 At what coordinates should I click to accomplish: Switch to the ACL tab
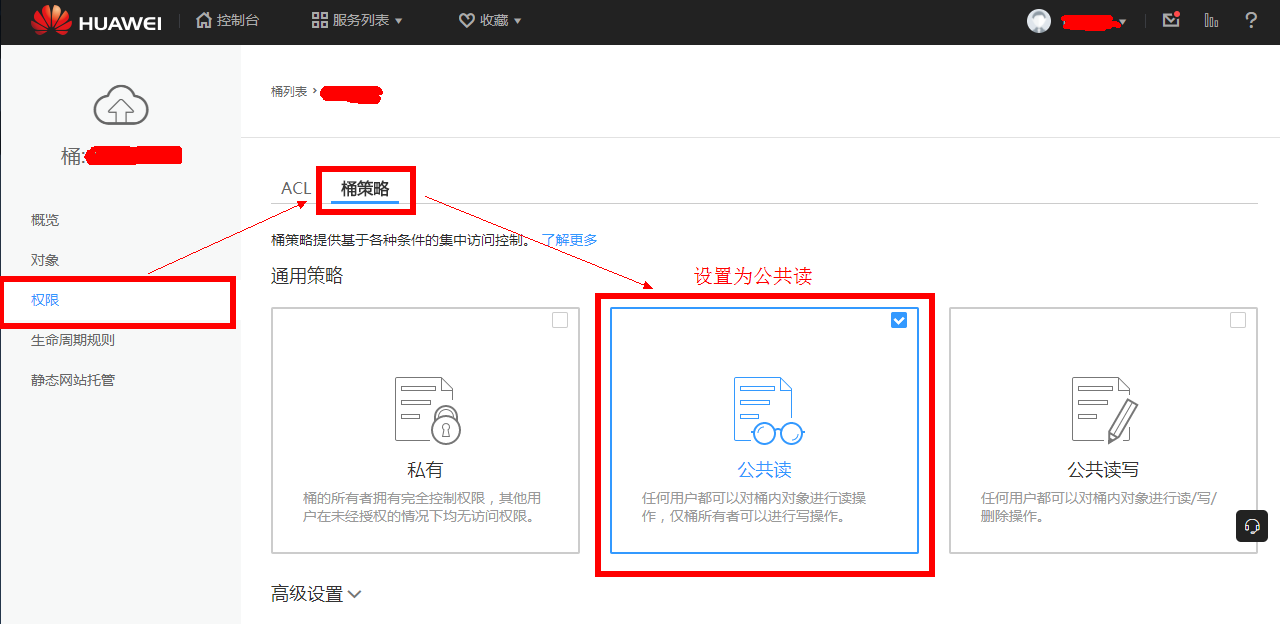point(296,188)
